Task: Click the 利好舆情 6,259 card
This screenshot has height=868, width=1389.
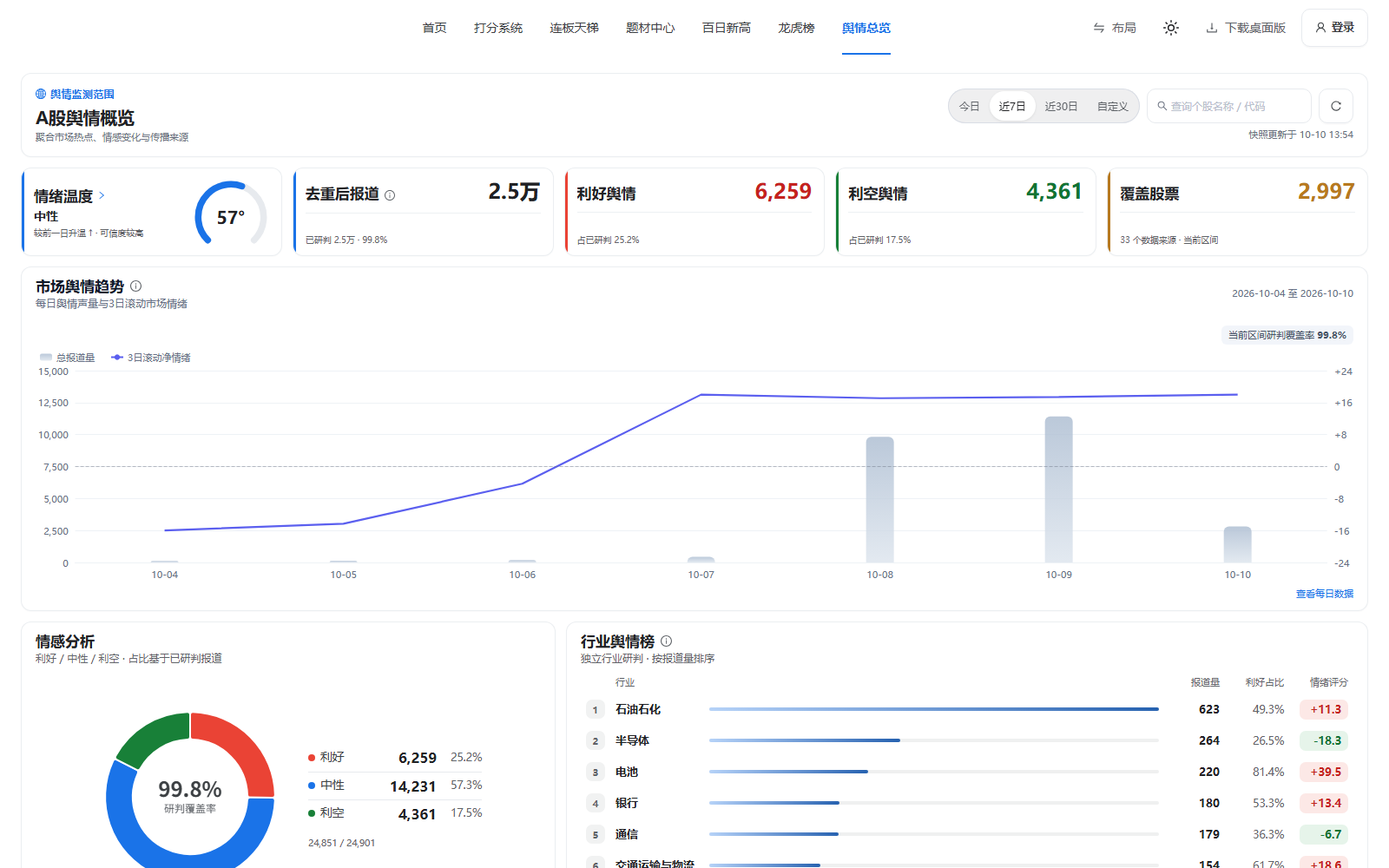Action: coord(694,212)
